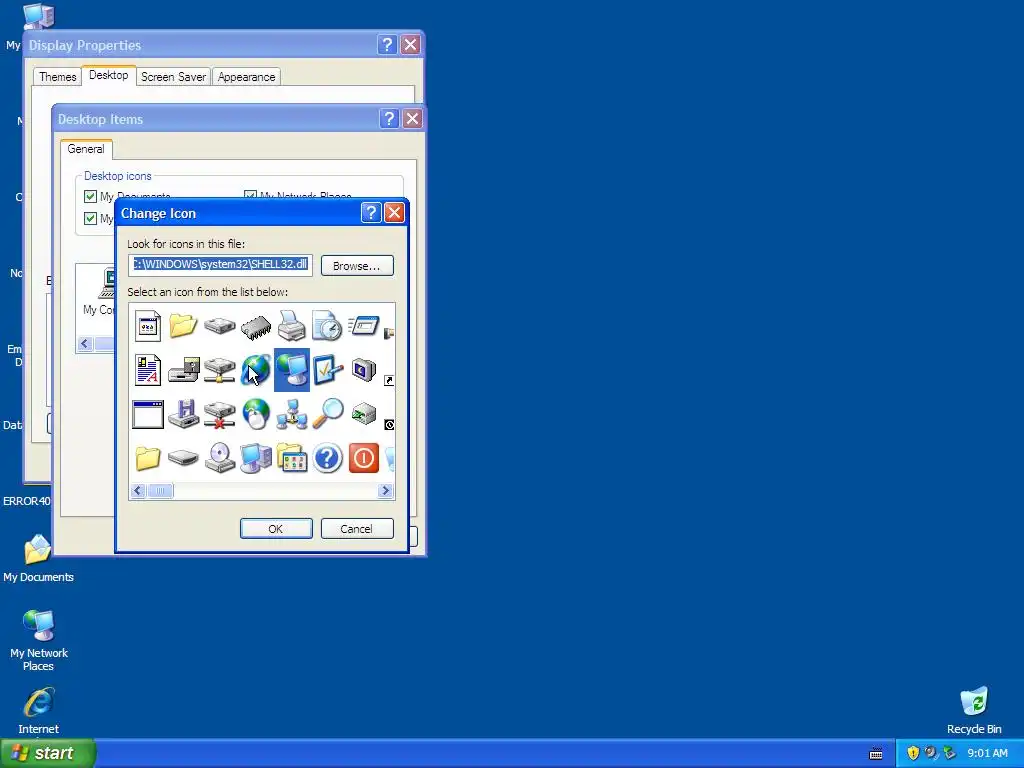The height and width of the screenshot is (768, 1024).
Task: Pick the green circuit box icon
Action: pyautogui.click(x=364, y=413)
